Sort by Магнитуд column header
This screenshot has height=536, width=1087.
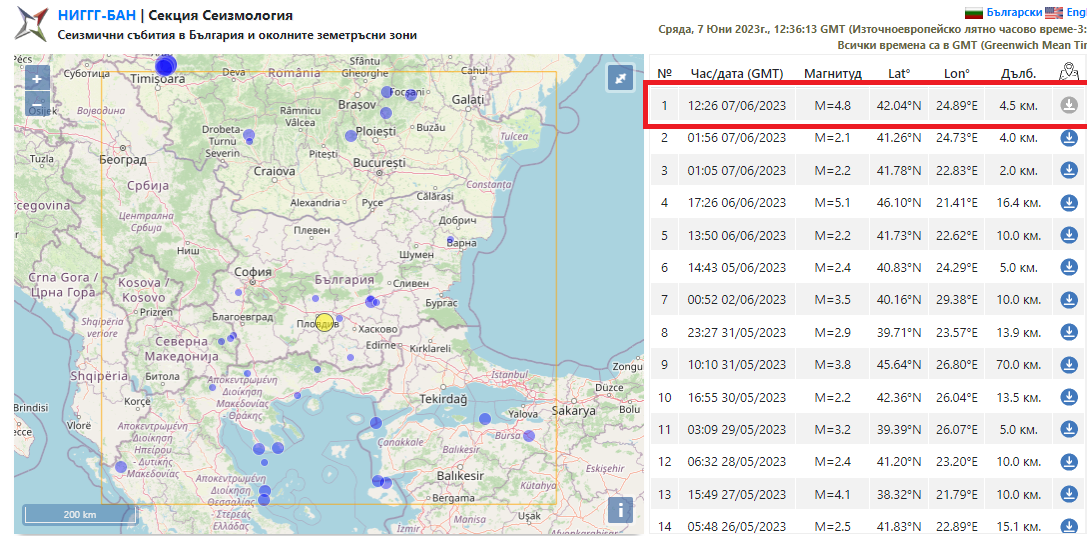(832, 73)
